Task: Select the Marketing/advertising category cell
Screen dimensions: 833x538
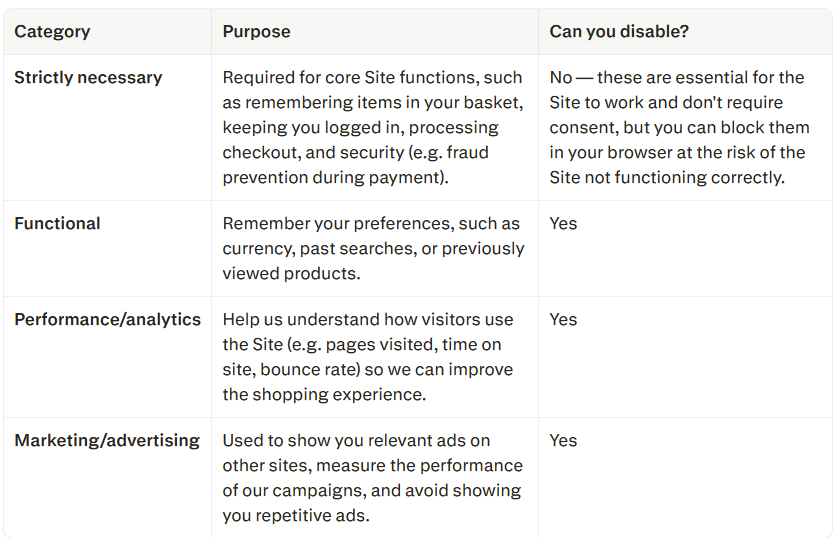Action: (x=107, y=441)
